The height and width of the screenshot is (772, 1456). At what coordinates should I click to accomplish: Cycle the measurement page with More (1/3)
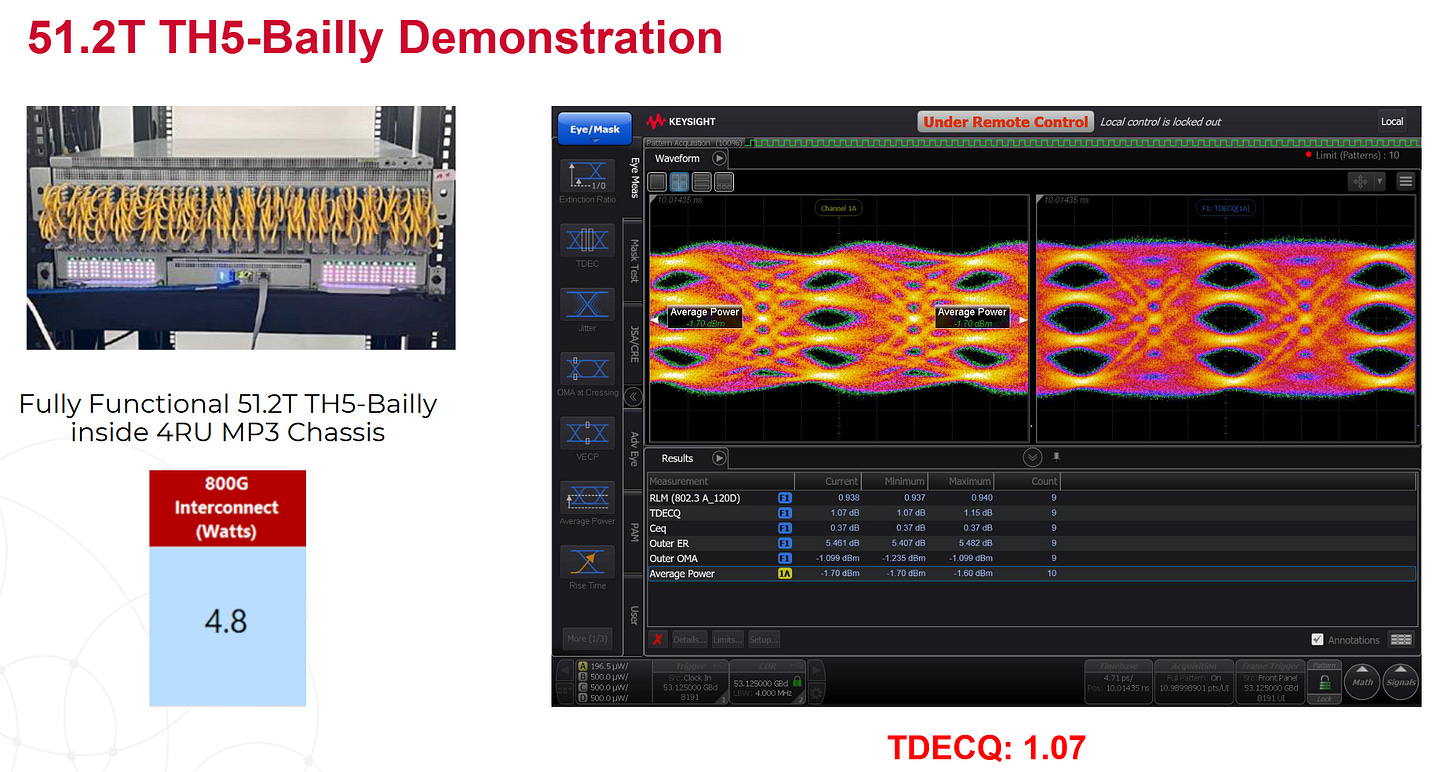pyautogui.click(x=587, y=639)
